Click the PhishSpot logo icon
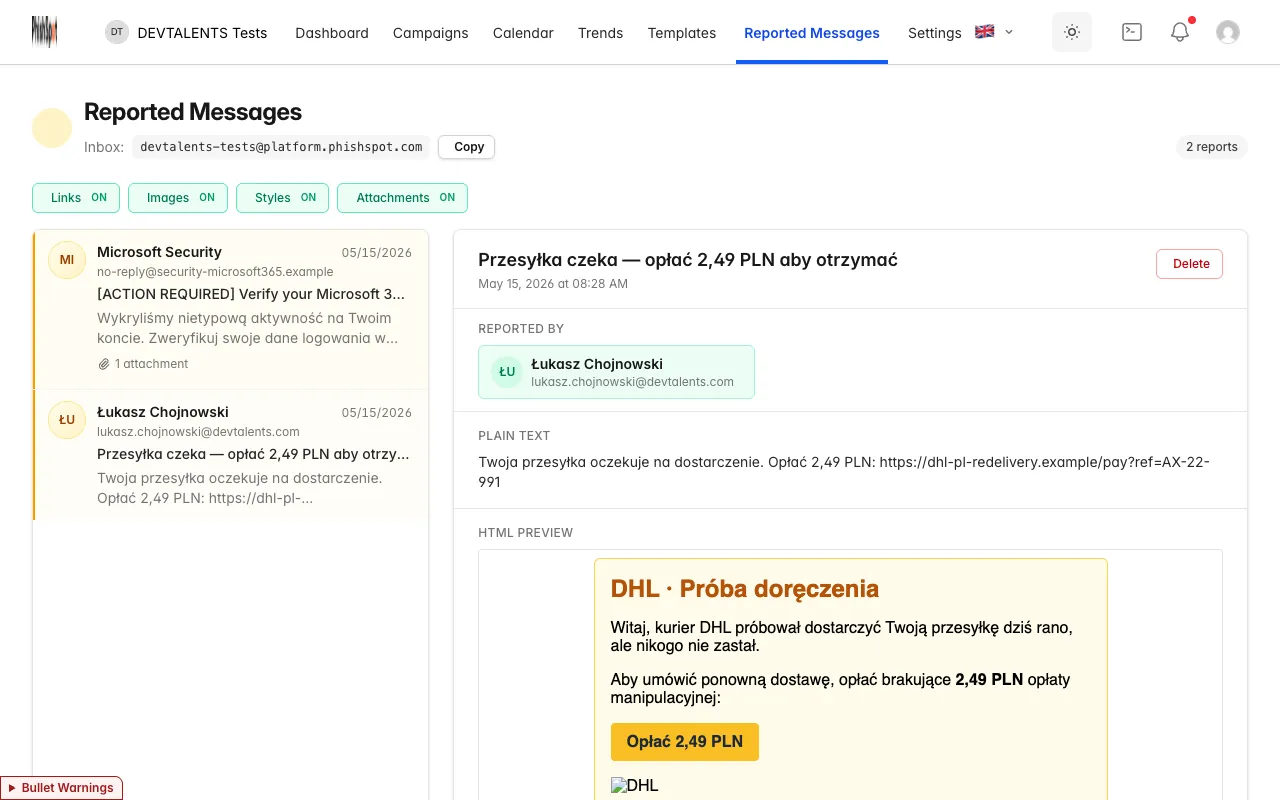 click(x=44, y=32)
